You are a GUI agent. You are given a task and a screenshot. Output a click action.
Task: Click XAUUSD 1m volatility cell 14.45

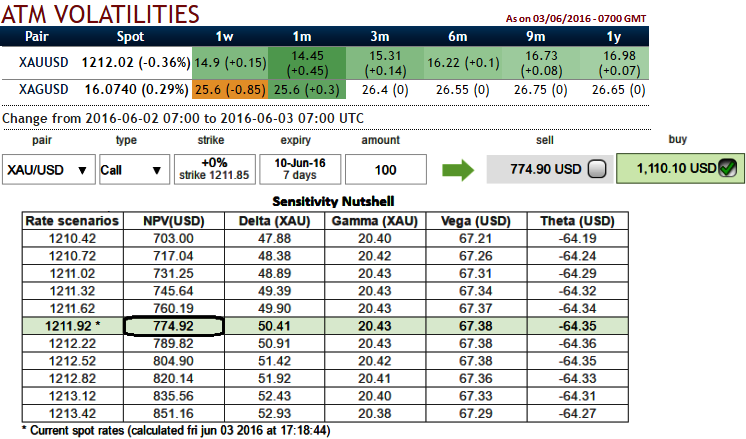(x=307, y=63)
